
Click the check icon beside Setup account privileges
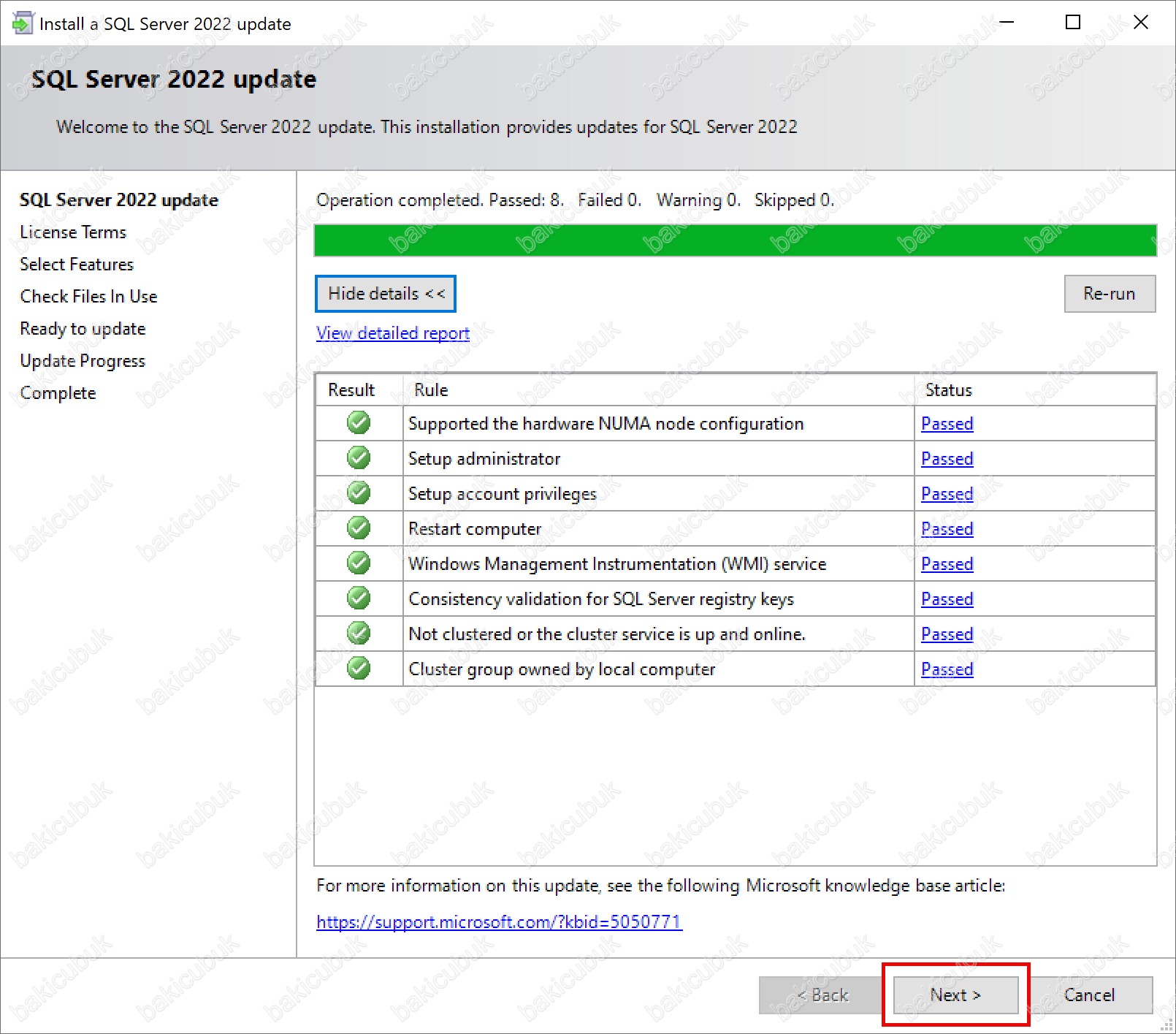point(359,493)
